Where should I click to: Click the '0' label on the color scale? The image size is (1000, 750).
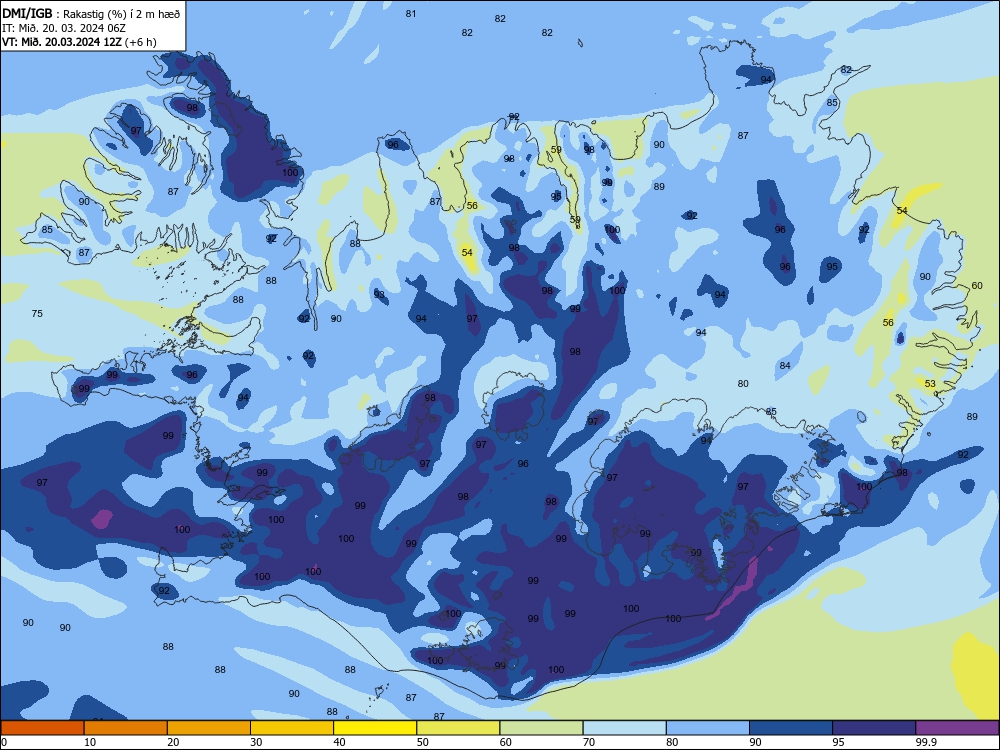4,742
